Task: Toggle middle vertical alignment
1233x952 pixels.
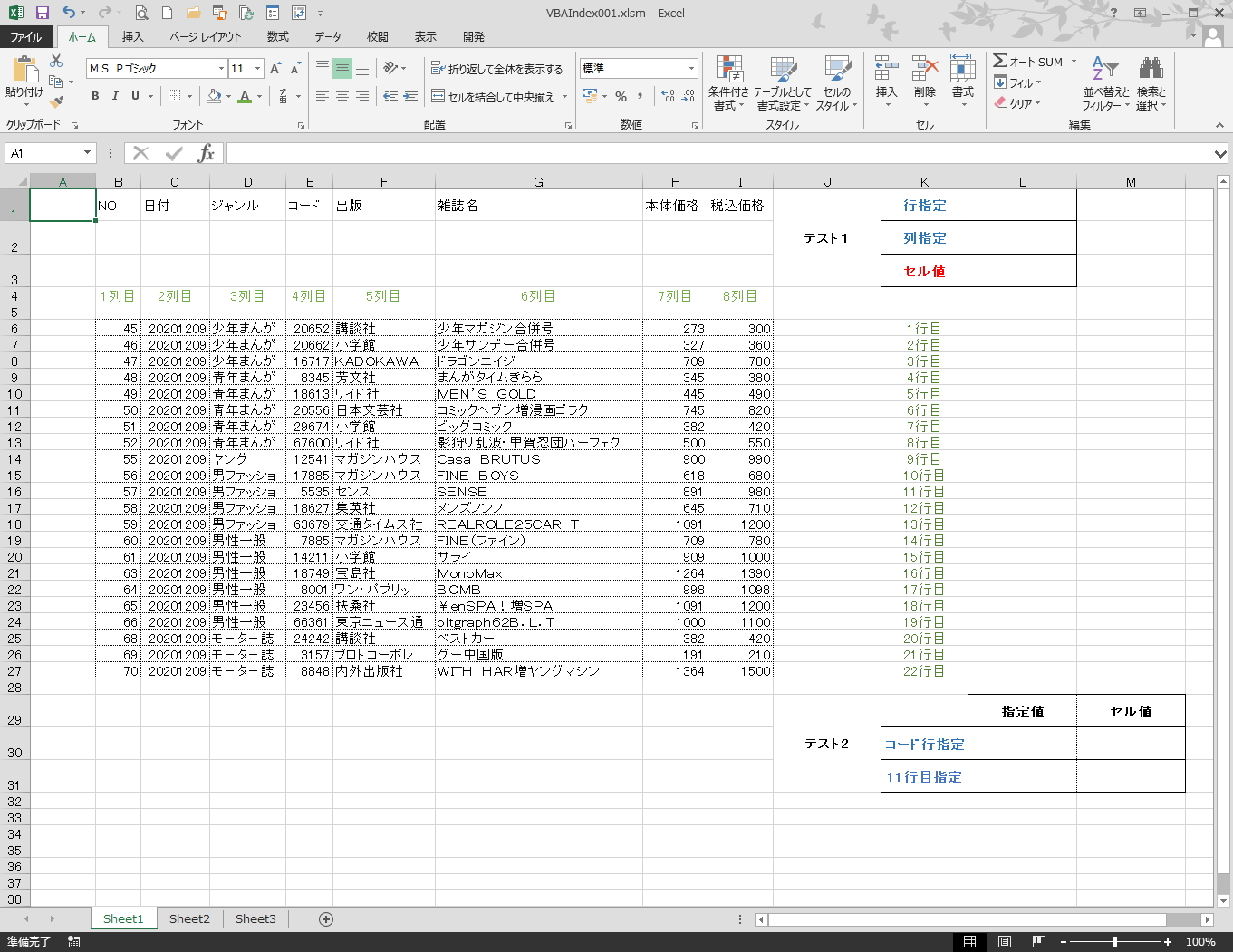Action: click(342, 68)
